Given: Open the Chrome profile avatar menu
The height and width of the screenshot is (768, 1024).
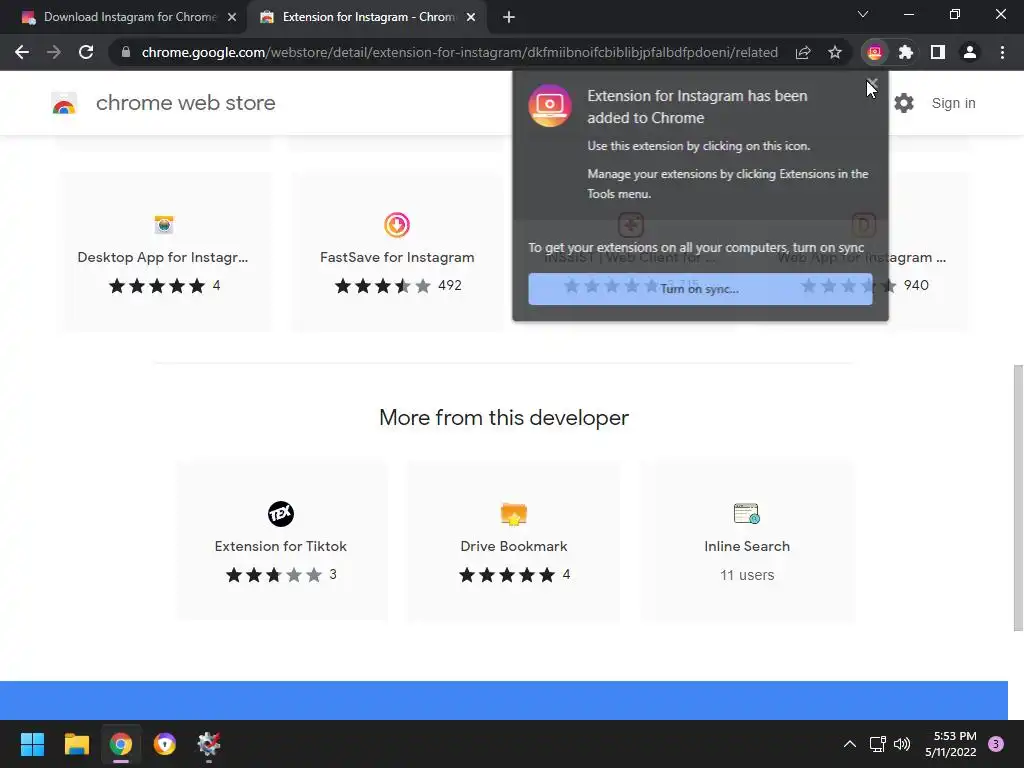Looking at the screenshot, I should pyautogui.click(x=970, y=52).
